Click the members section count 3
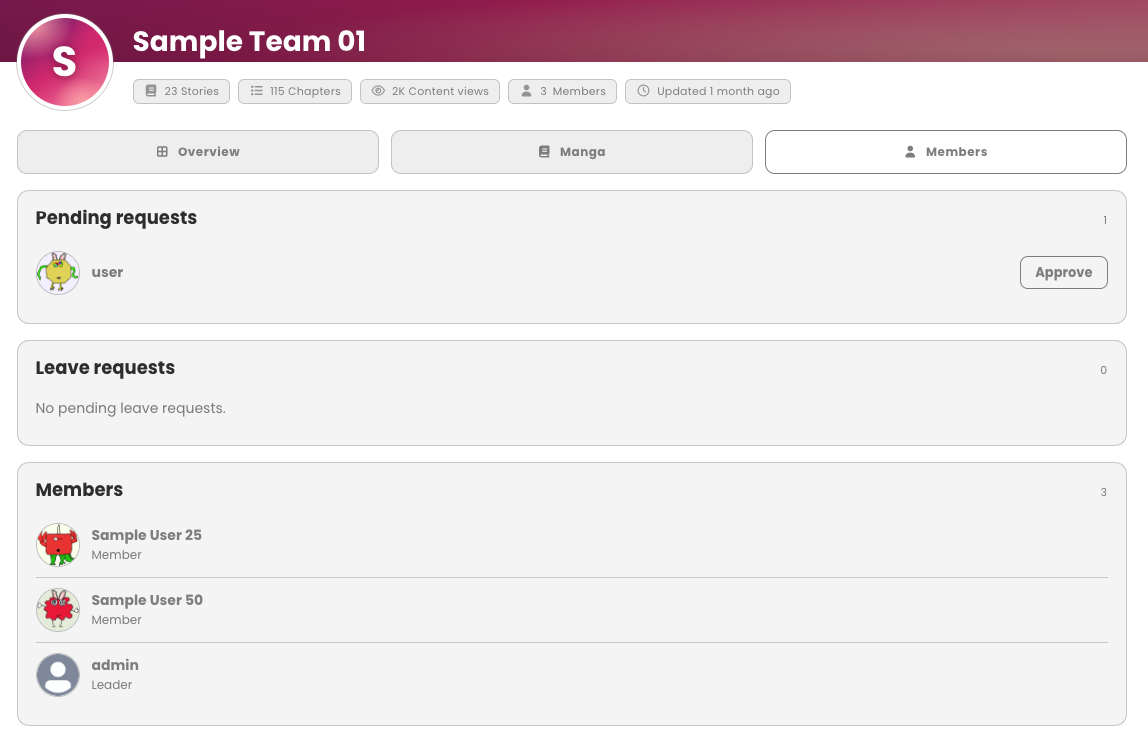The height and width of the screenshot is (741, 1148). (1103, 492)
